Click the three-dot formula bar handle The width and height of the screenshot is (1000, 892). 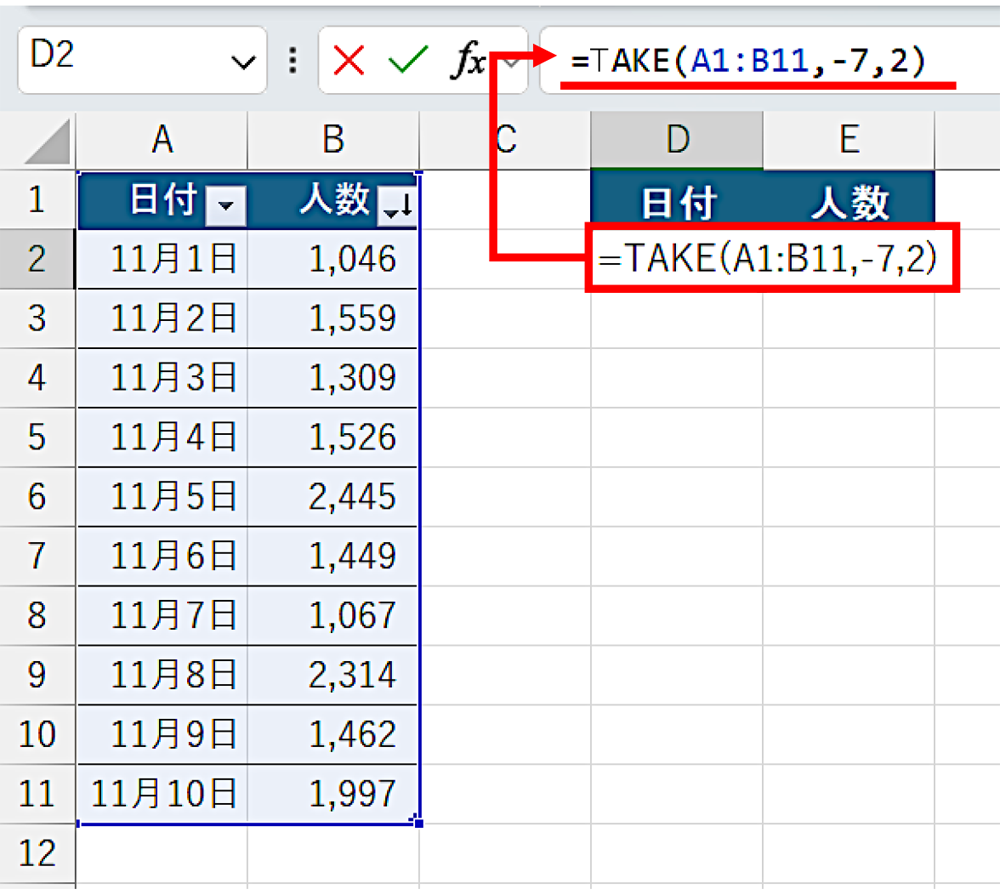tap(293, 61)
